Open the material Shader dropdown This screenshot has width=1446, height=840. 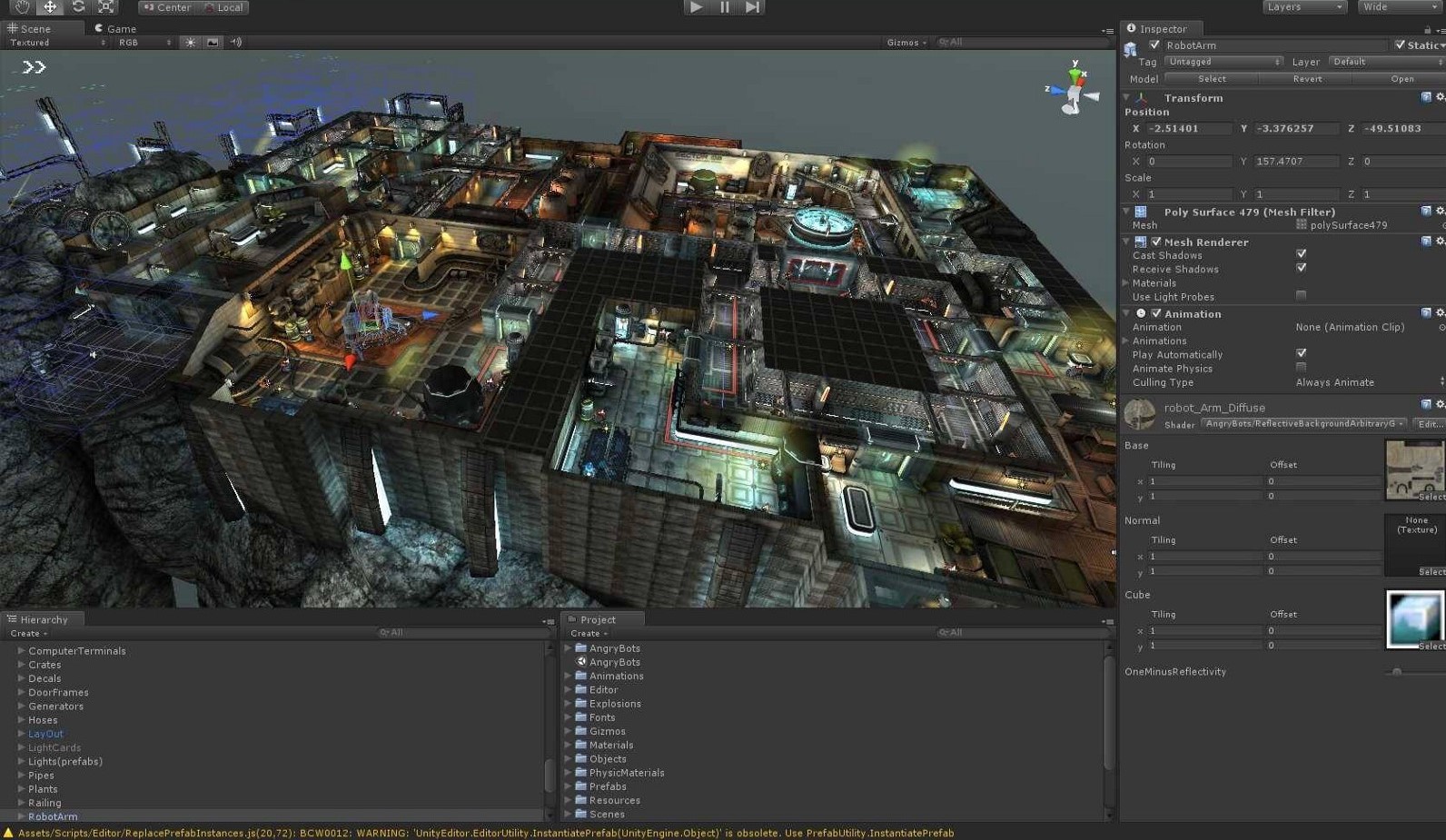(x=1303, y=423)
